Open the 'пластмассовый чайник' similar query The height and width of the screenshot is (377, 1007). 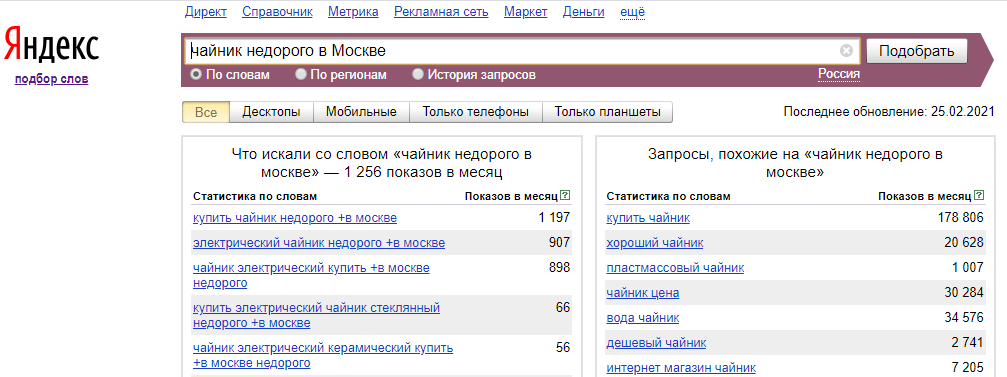675,268
